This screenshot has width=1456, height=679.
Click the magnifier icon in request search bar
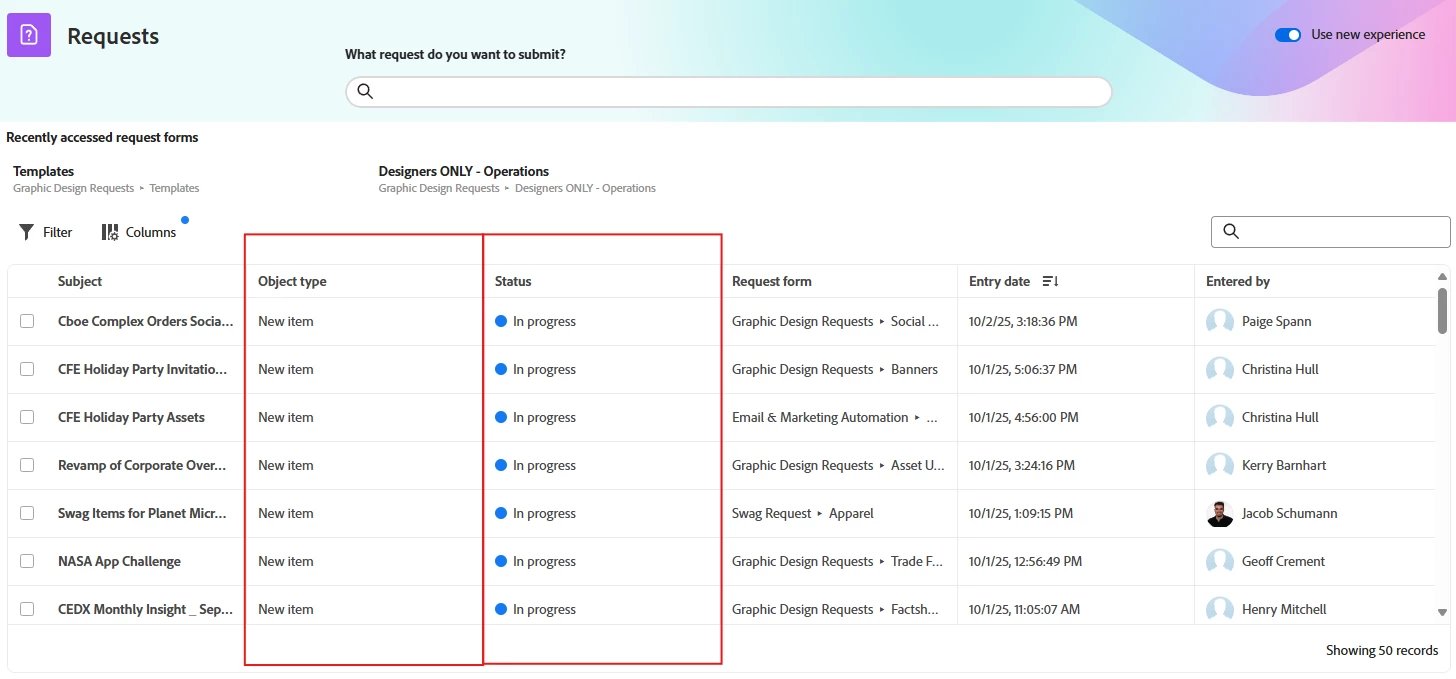365,91
